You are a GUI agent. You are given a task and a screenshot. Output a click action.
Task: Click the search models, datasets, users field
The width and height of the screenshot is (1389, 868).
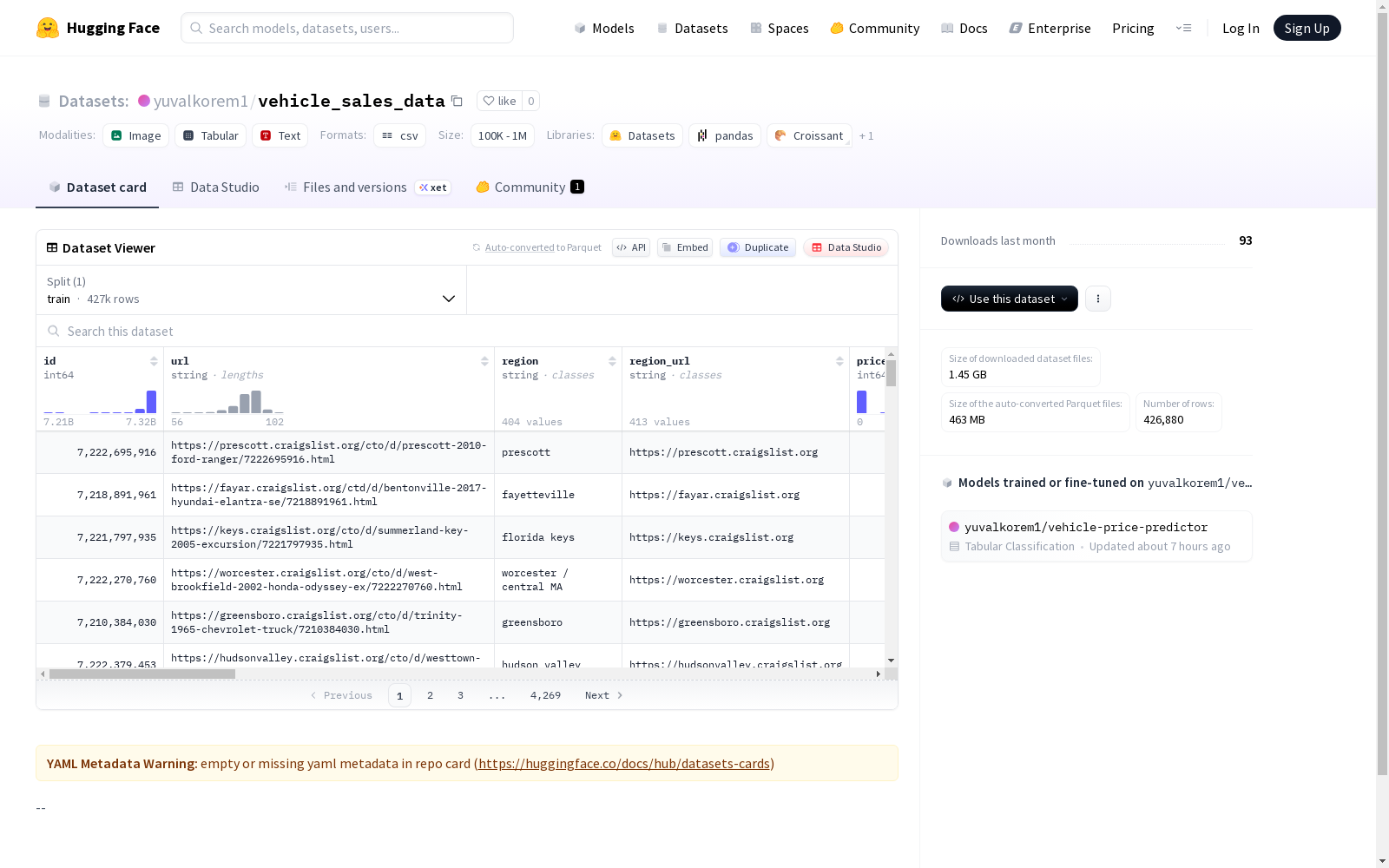click(x=347, y=28)
